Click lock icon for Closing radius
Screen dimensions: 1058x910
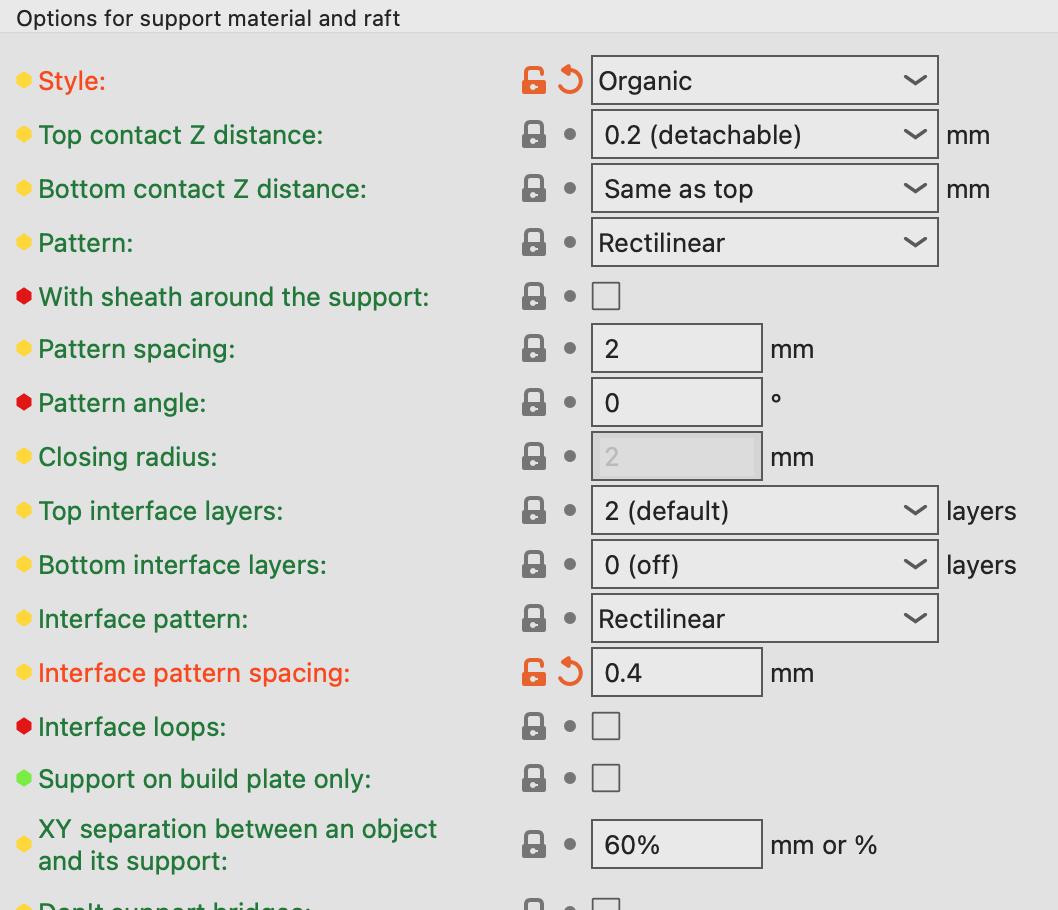(534, 457)
